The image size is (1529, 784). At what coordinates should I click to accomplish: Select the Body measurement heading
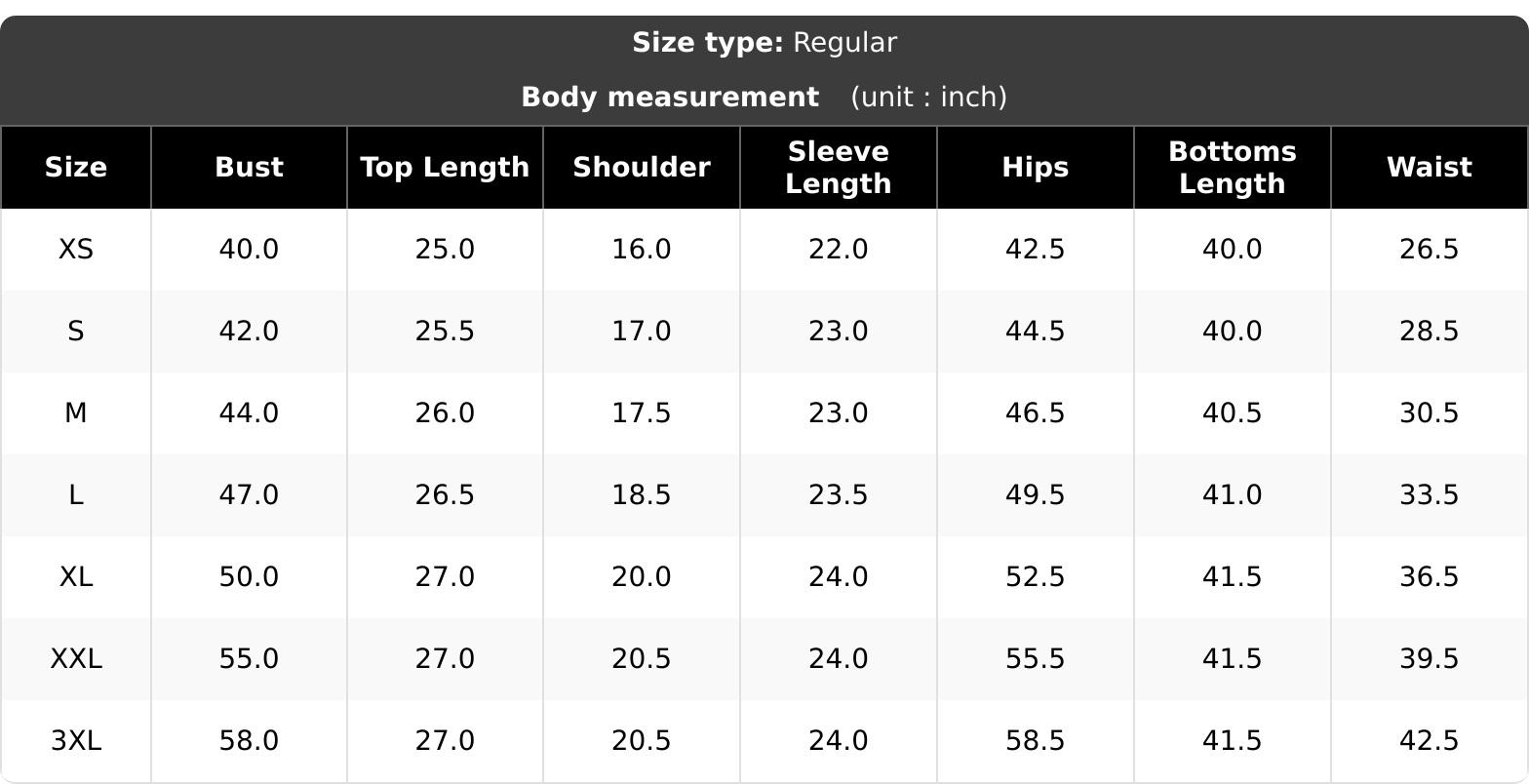click(670, 98)
